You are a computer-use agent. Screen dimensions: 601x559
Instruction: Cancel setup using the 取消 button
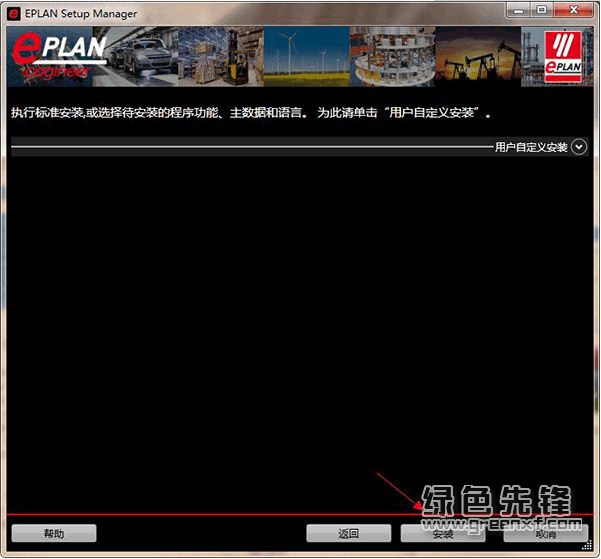click(546, 533)
